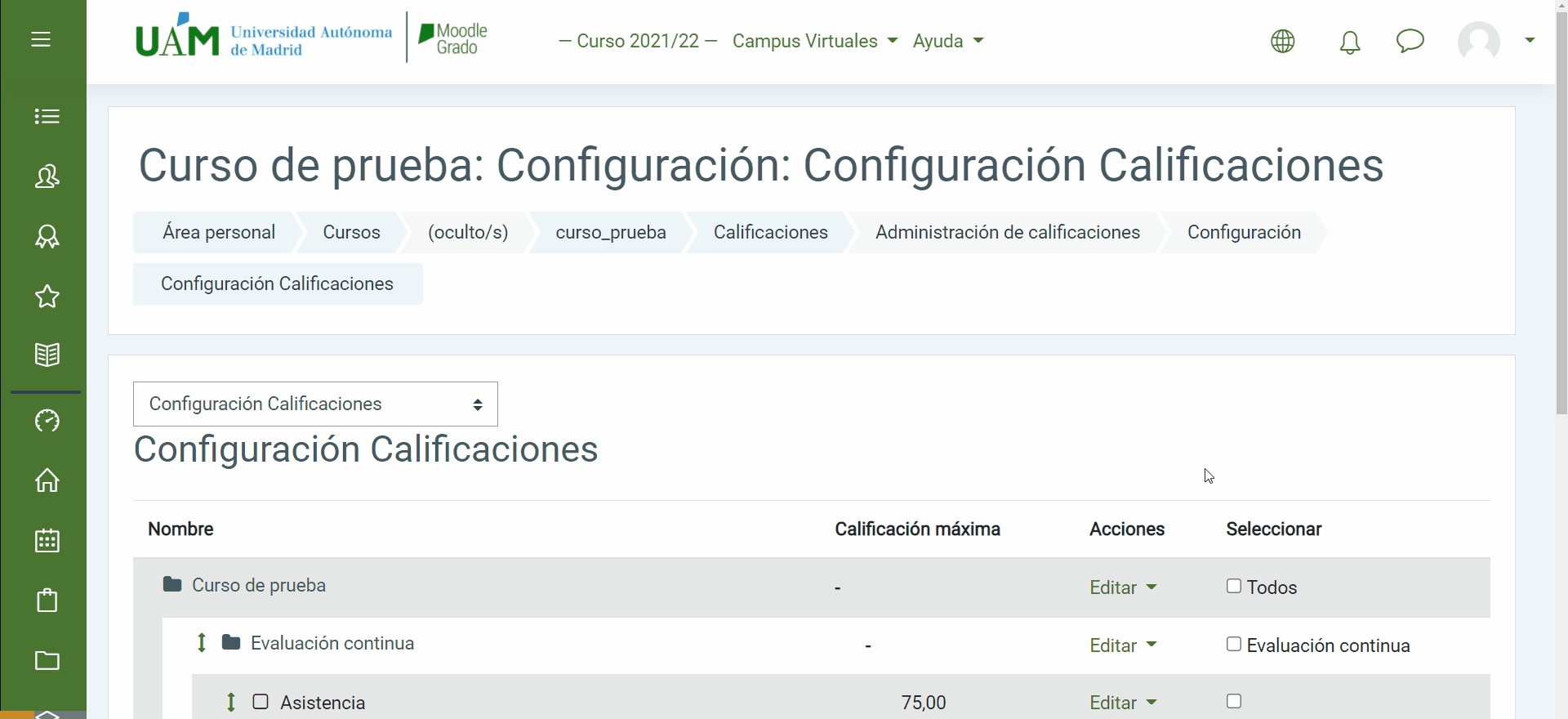This screenshot has width=1568, height=719.
Task: Open the Configuración Calificaciones select box
Action: point(315,404)
